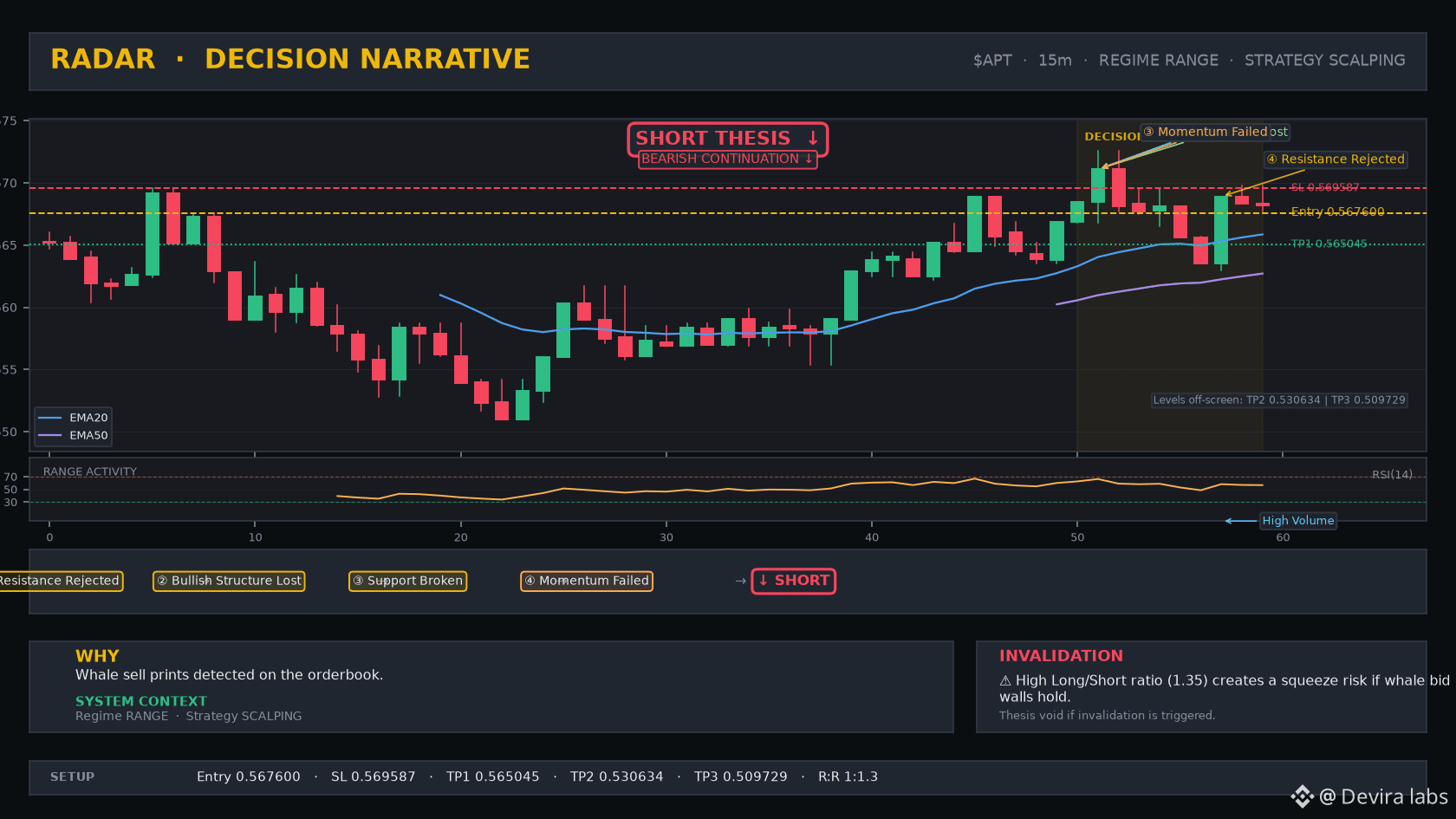Click the 'Regime RANGE · Strategy SCALPING' line under SYSTEM CONTEXT
This screenshot has width=1456, height=819.
(x=189, y=716)
